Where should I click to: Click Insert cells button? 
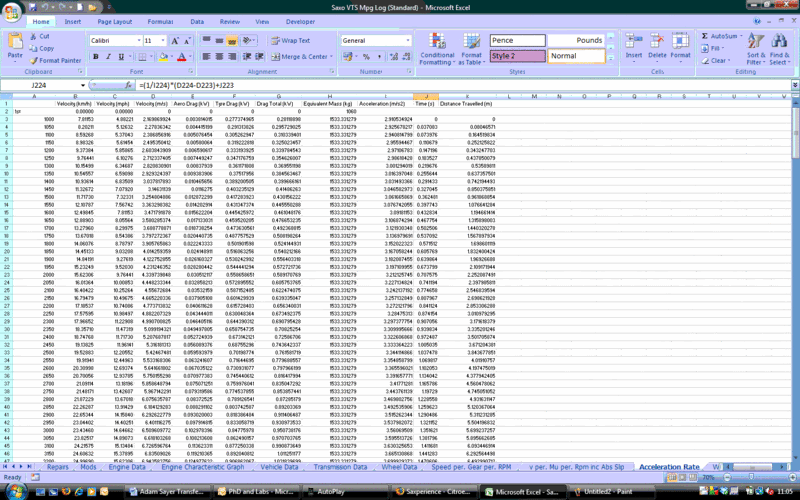tap(634, 49)
